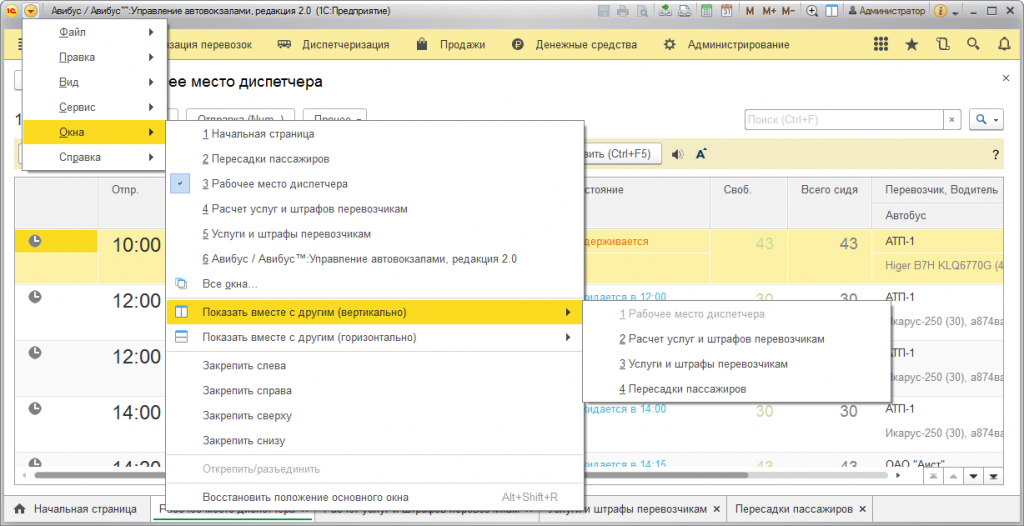1024x526 pixels.
Task: Open 'Администрирование' section
Action: pos(725,45)
